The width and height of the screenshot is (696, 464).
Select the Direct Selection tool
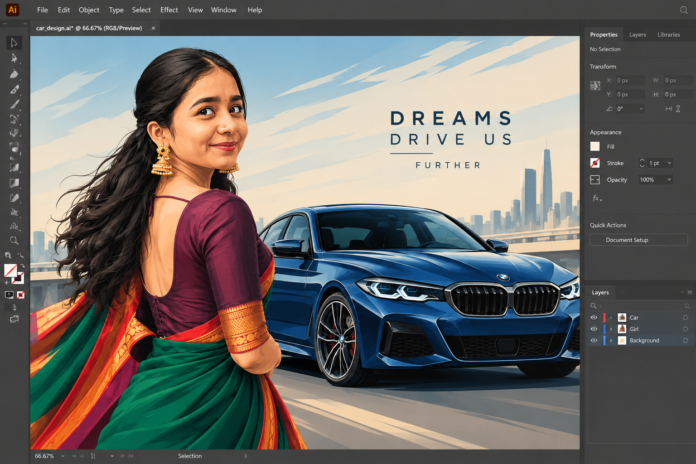(14, 58)
